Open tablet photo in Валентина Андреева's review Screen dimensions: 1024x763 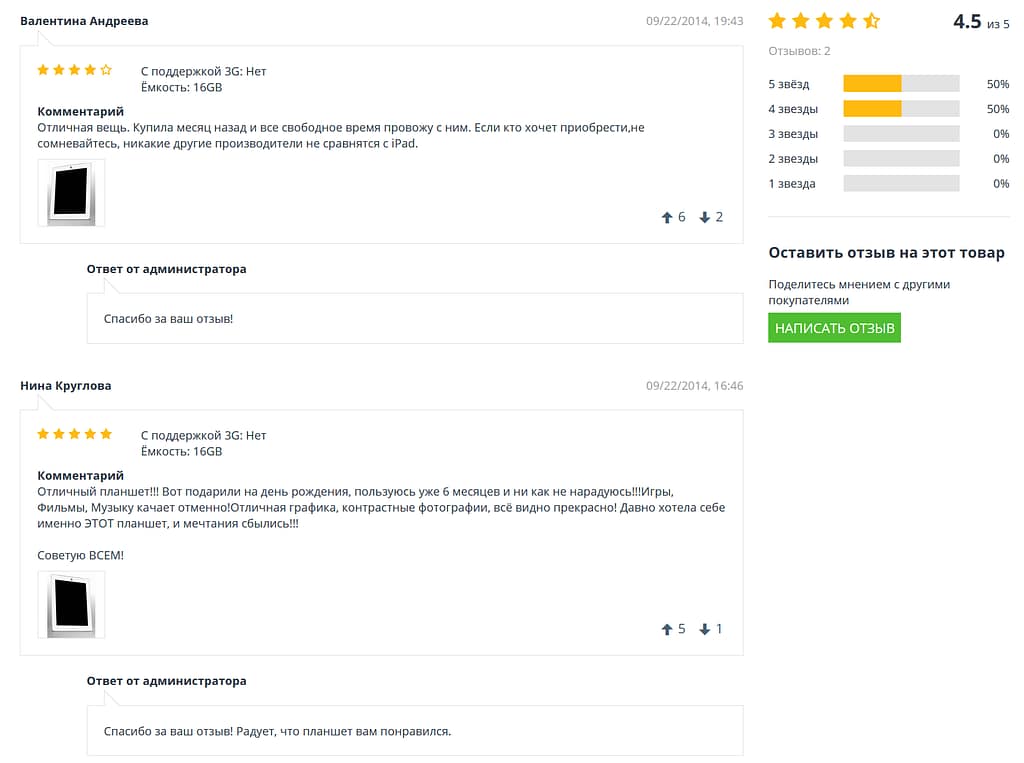(x=71, y=193)
